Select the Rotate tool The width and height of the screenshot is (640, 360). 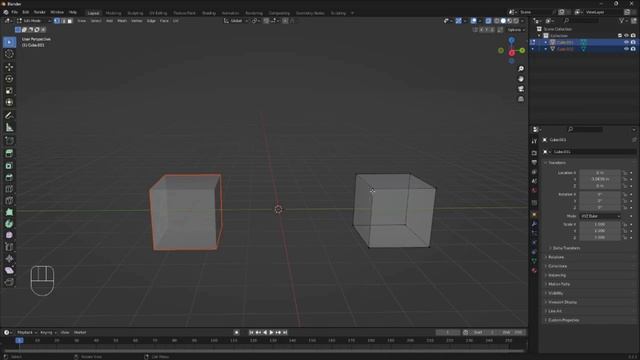[x=9, y=78]
